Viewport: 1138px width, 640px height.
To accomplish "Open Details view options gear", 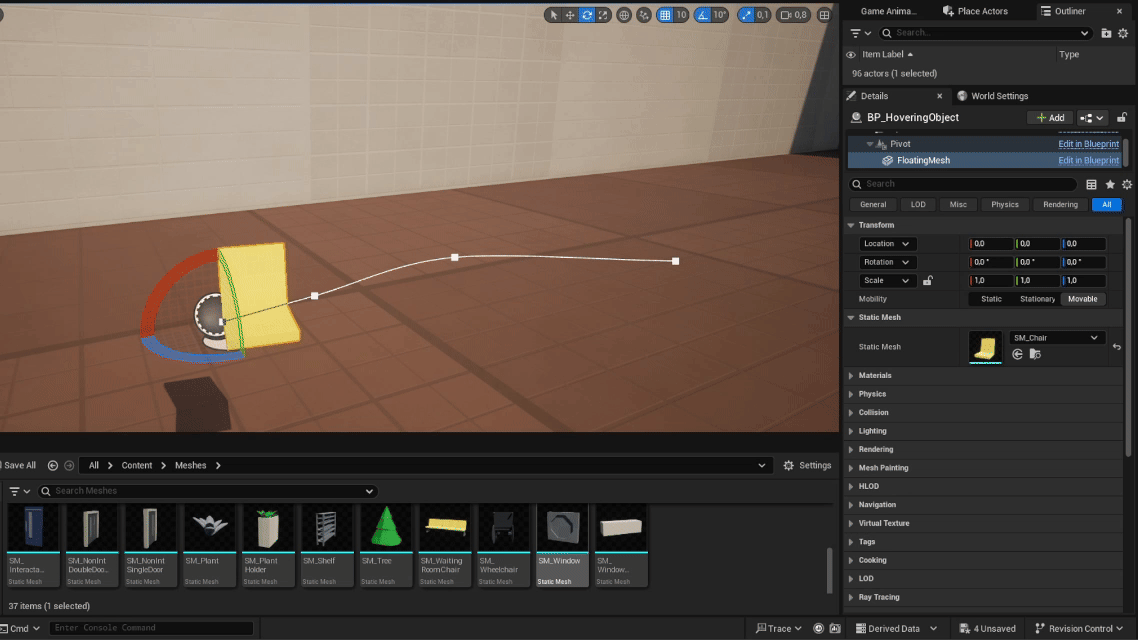I will (1126, 184).
